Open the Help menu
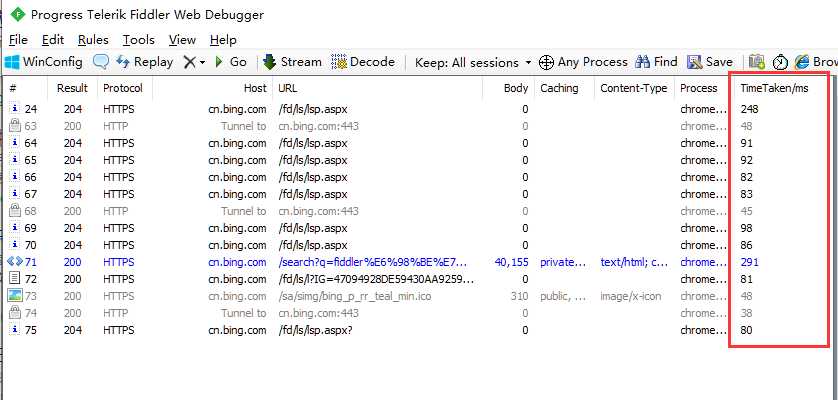This screenshot has width=838, height=400. tap(223, 40)
